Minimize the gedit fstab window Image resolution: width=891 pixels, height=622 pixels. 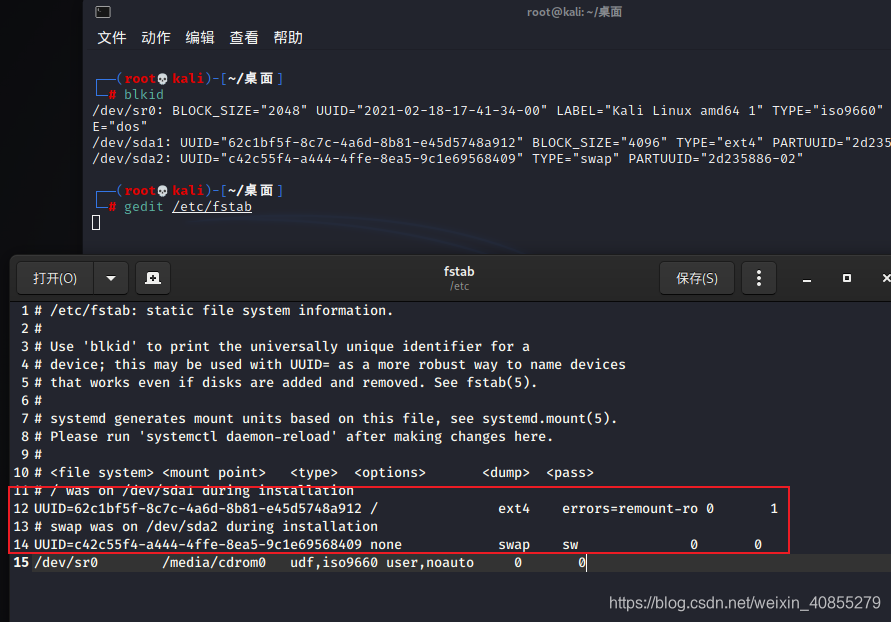click(x=807, y=279)
